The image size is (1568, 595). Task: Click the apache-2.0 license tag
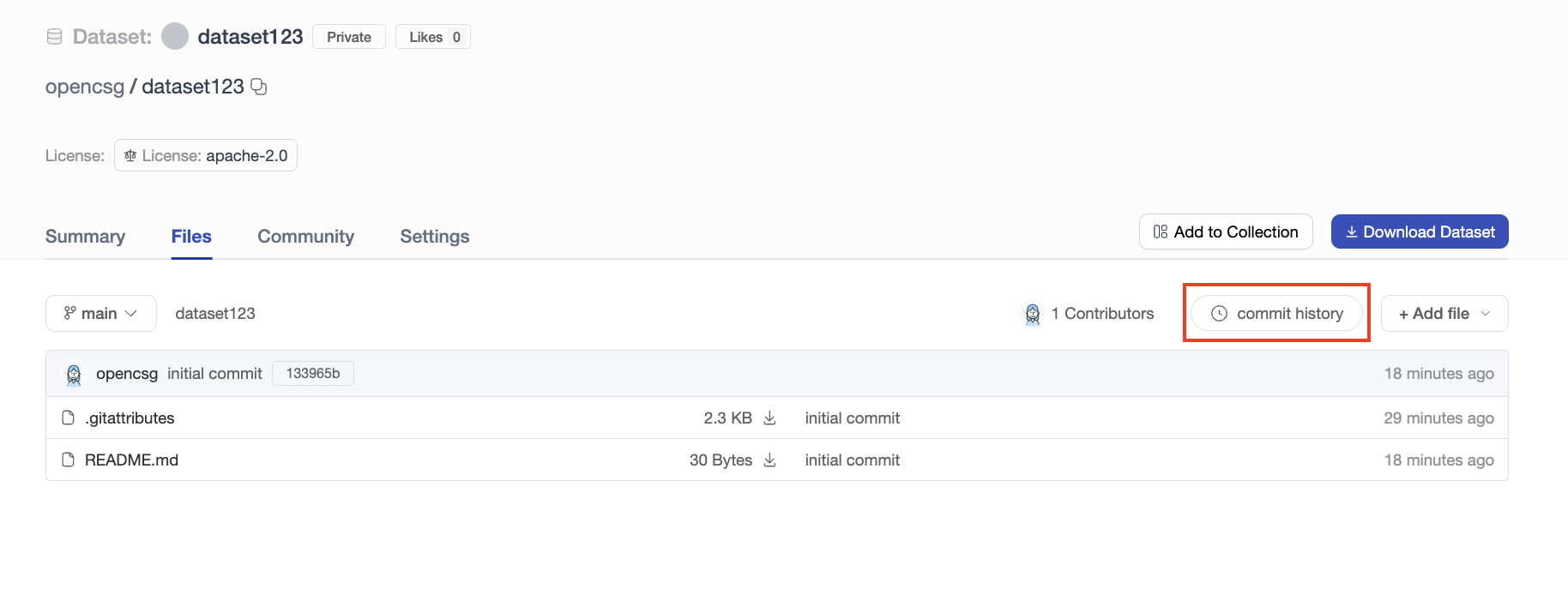click(x=206, y=156)
